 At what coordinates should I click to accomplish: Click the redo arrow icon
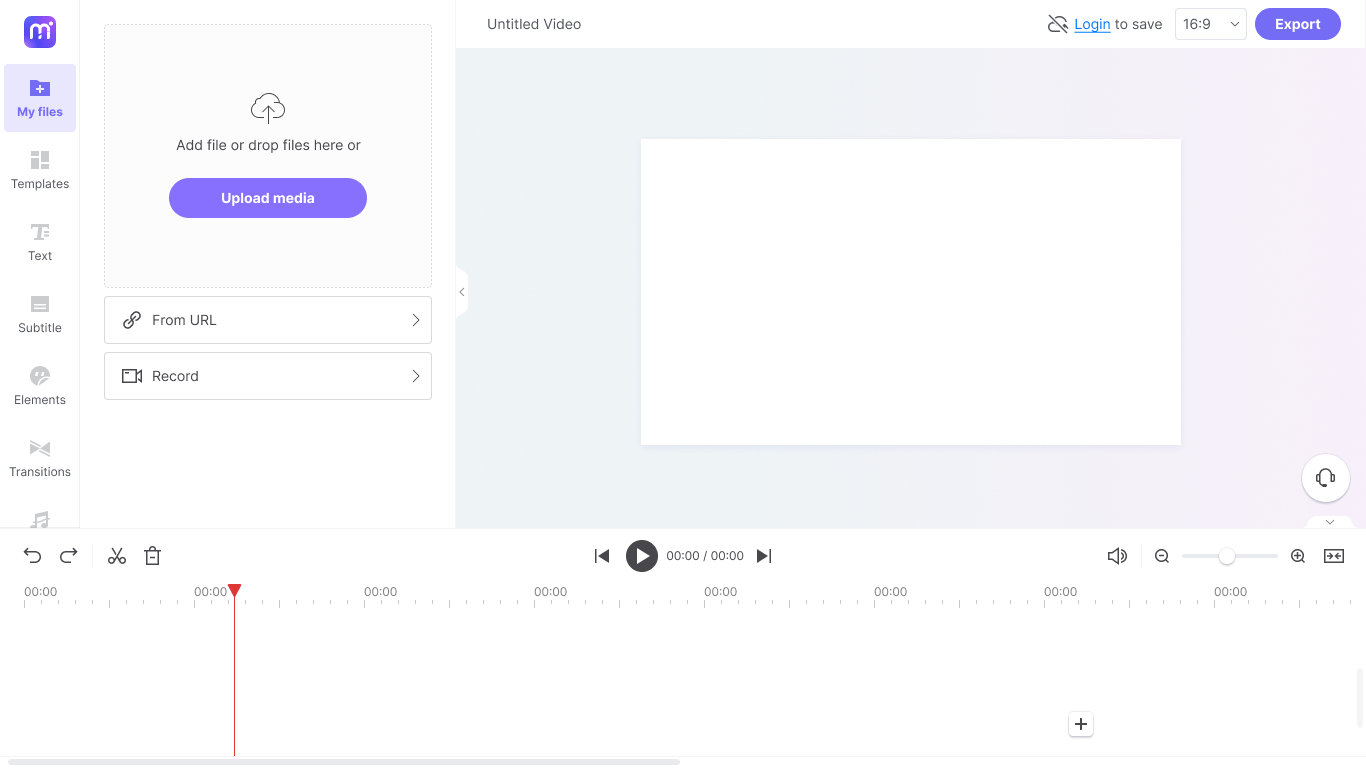pos(69,556)
